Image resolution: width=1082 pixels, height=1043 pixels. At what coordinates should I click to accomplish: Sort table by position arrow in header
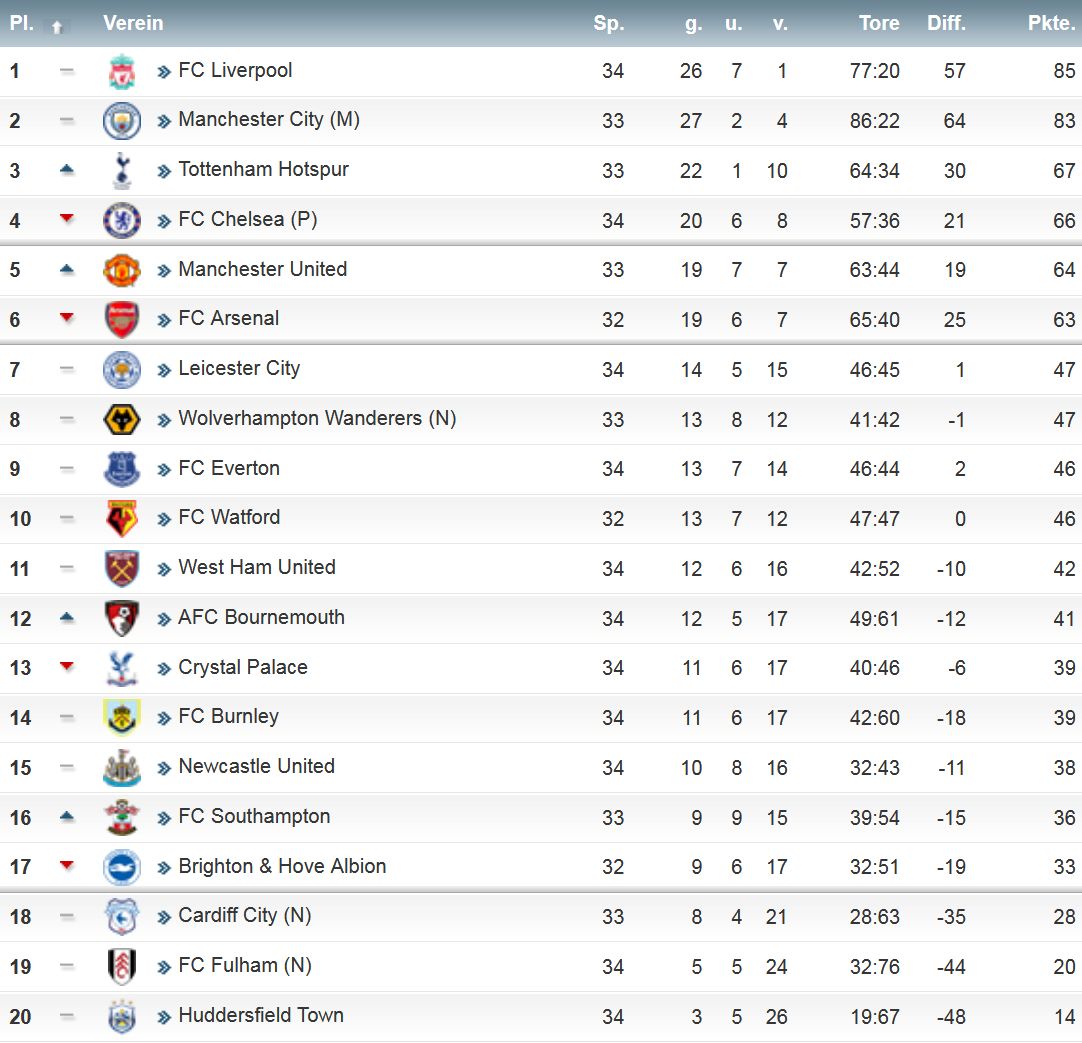[57, 27]
